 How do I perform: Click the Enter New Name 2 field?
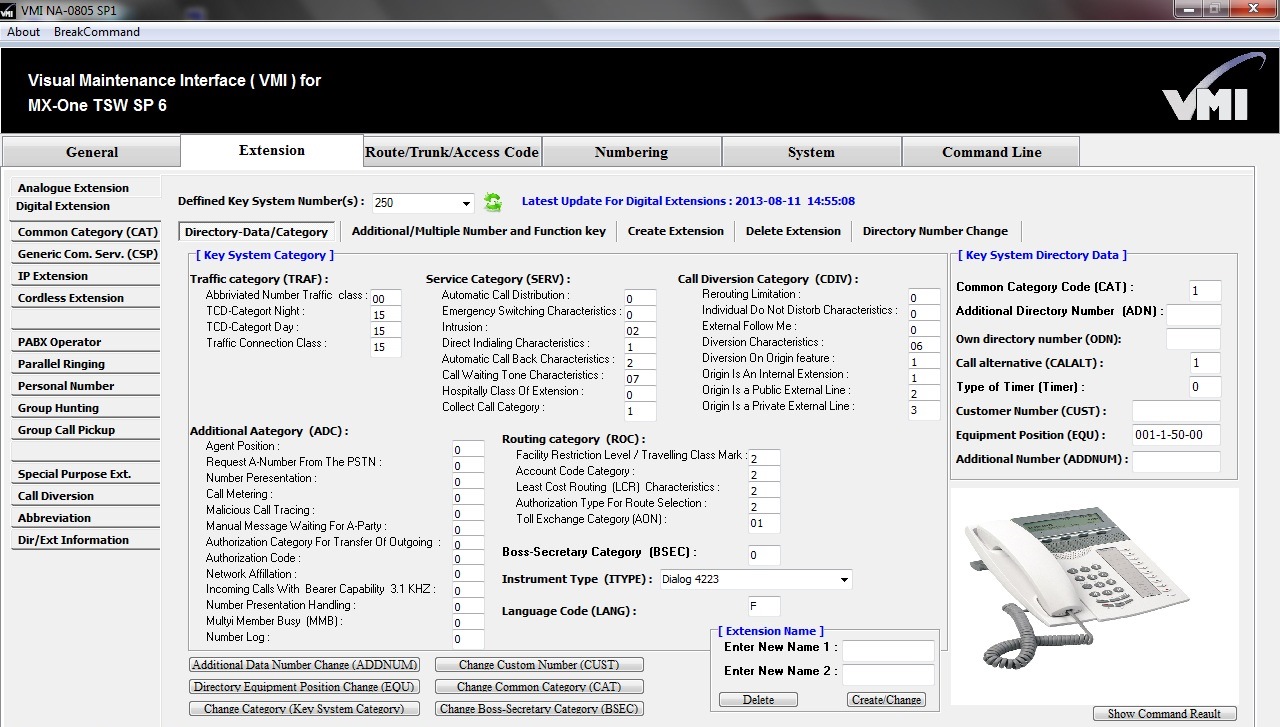pyautogui.click(x=888, y=675)
